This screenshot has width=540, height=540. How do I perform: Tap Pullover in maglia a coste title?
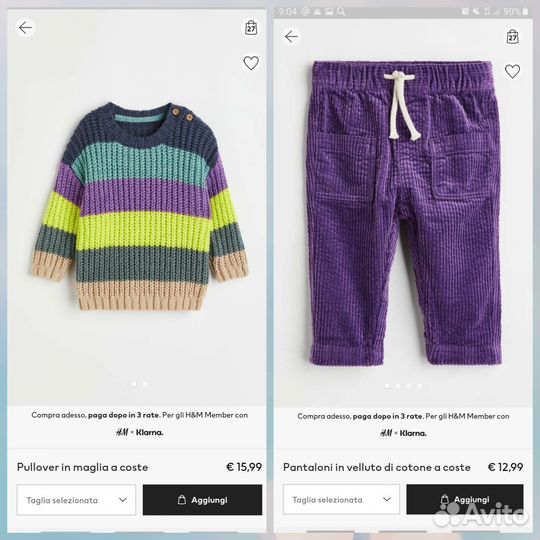coord(83,467)
